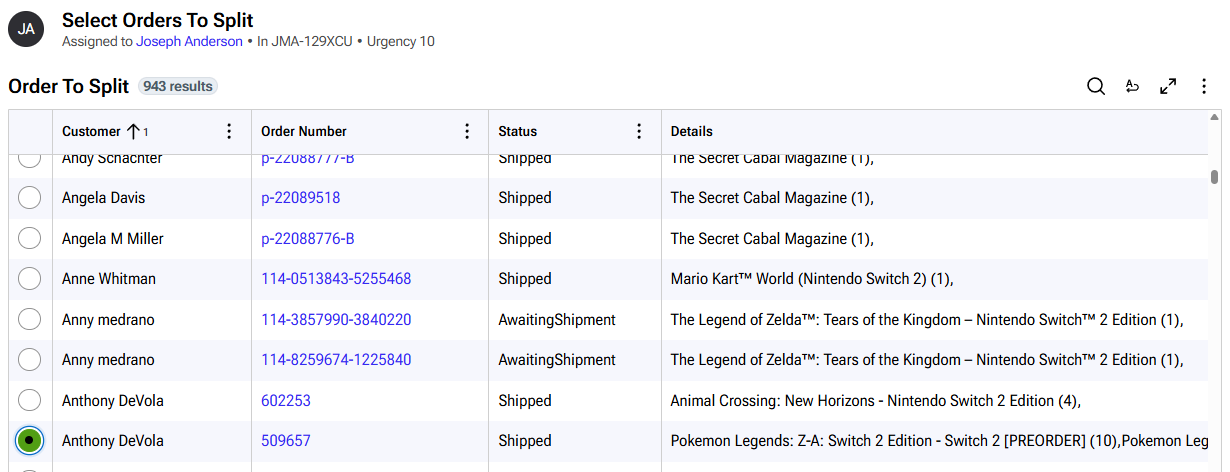The image size is (1230, 472).
Task: Open Status column options menu
Action: (639, 131)
